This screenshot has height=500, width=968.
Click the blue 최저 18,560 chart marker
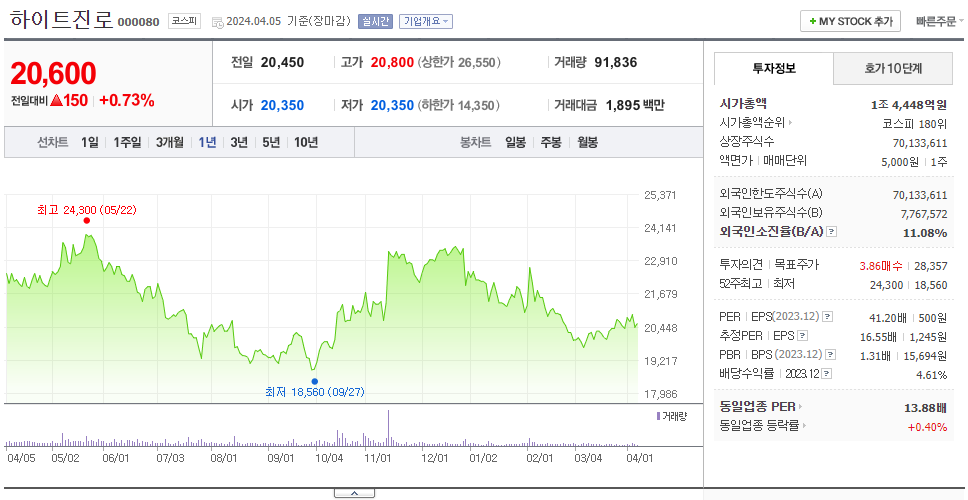(x=315, y=381)
